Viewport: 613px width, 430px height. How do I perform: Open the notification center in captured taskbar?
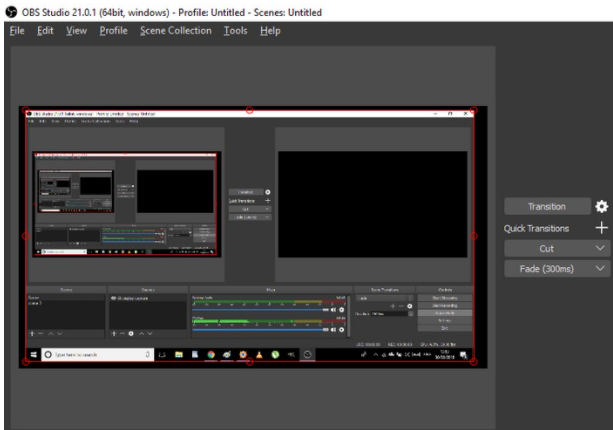point(464,355)
